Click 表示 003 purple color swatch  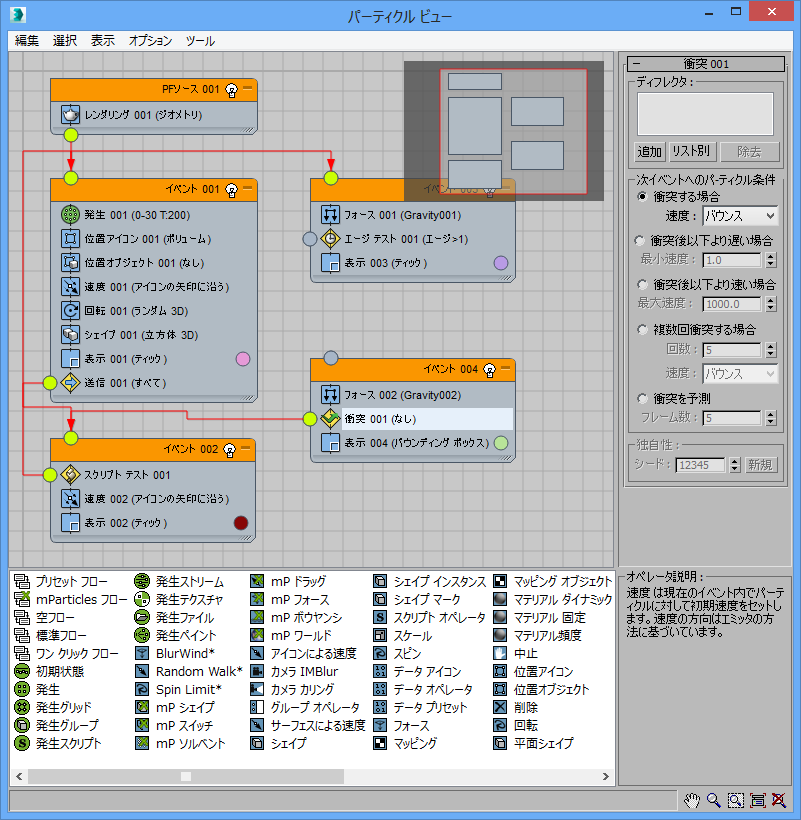click(x=501, y=263)
